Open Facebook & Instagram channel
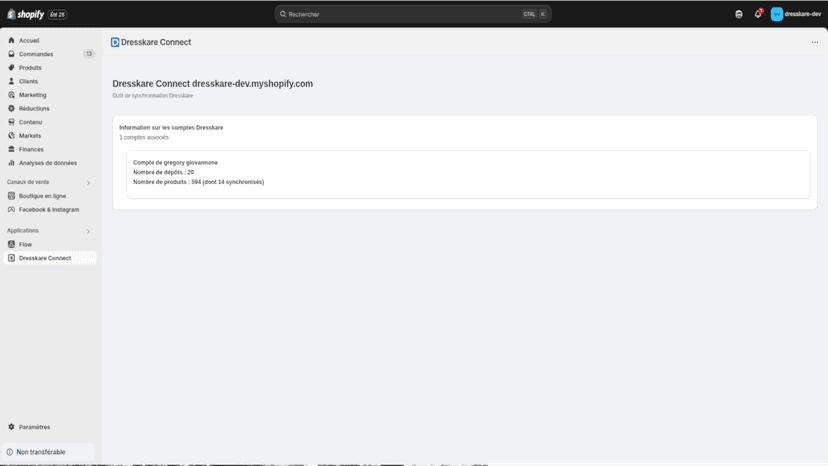The width and height of the screenshot is (828, 466). 50,210
